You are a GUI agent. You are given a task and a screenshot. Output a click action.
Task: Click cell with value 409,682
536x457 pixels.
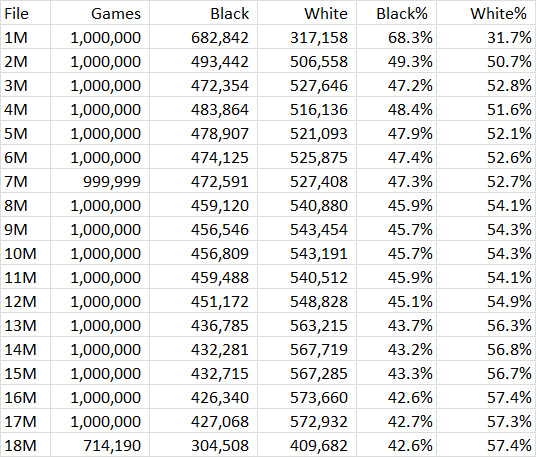307,445
